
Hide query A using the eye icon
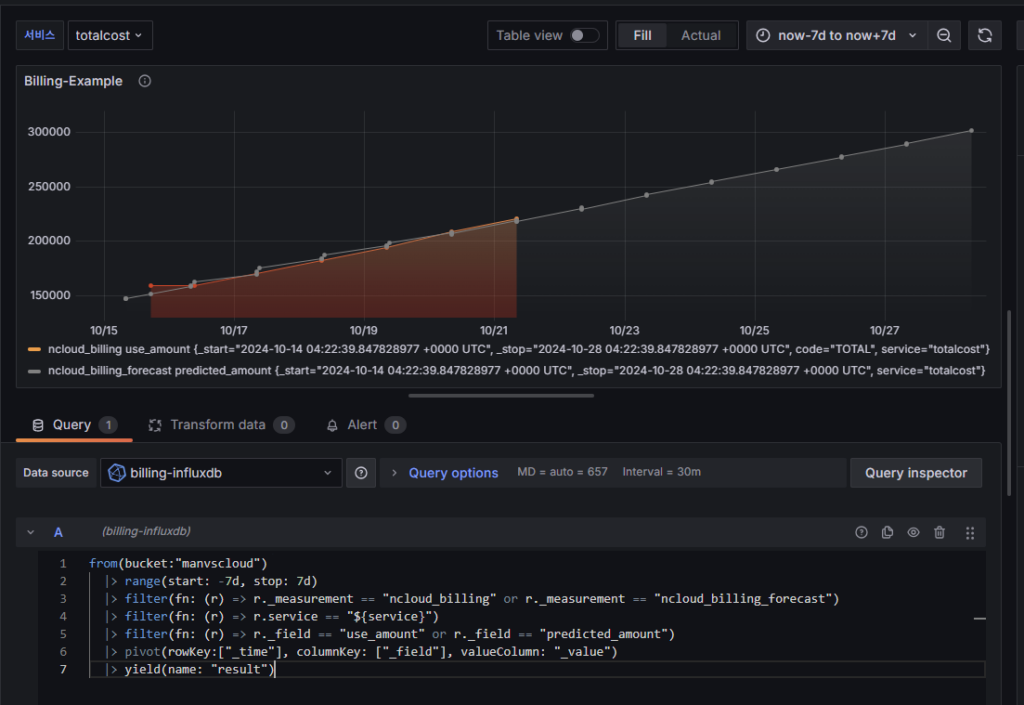coord(913,533)
